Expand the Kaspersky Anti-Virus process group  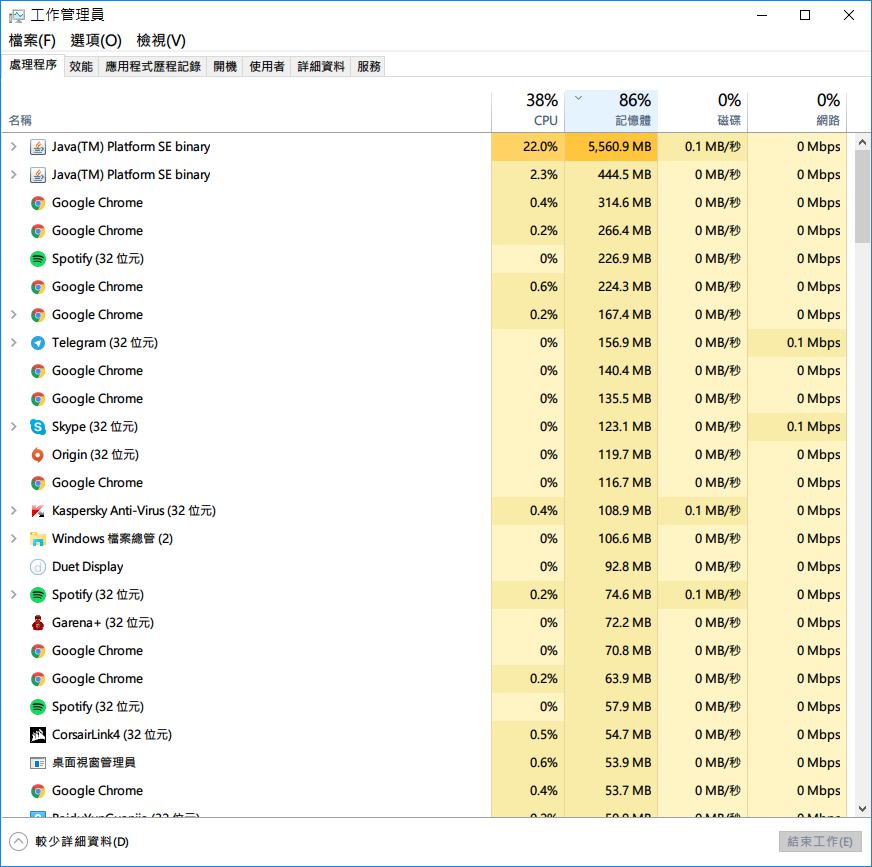(14, 511)
